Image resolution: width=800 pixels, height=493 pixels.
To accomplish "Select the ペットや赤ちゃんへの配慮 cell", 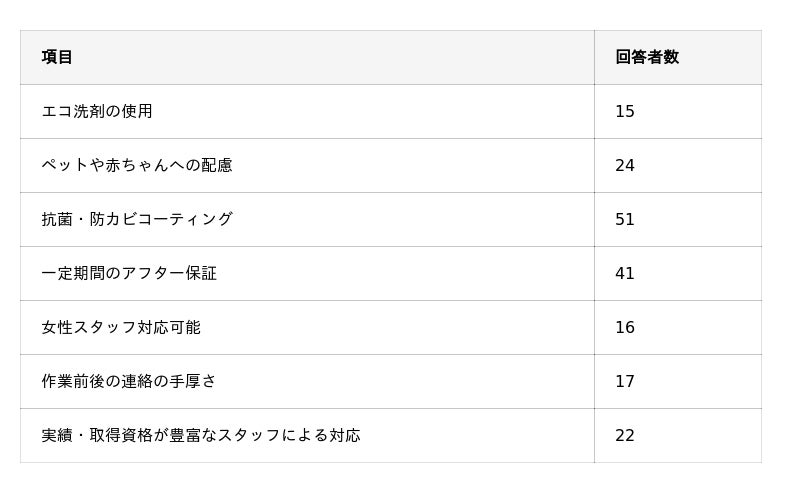I will 137,165.
